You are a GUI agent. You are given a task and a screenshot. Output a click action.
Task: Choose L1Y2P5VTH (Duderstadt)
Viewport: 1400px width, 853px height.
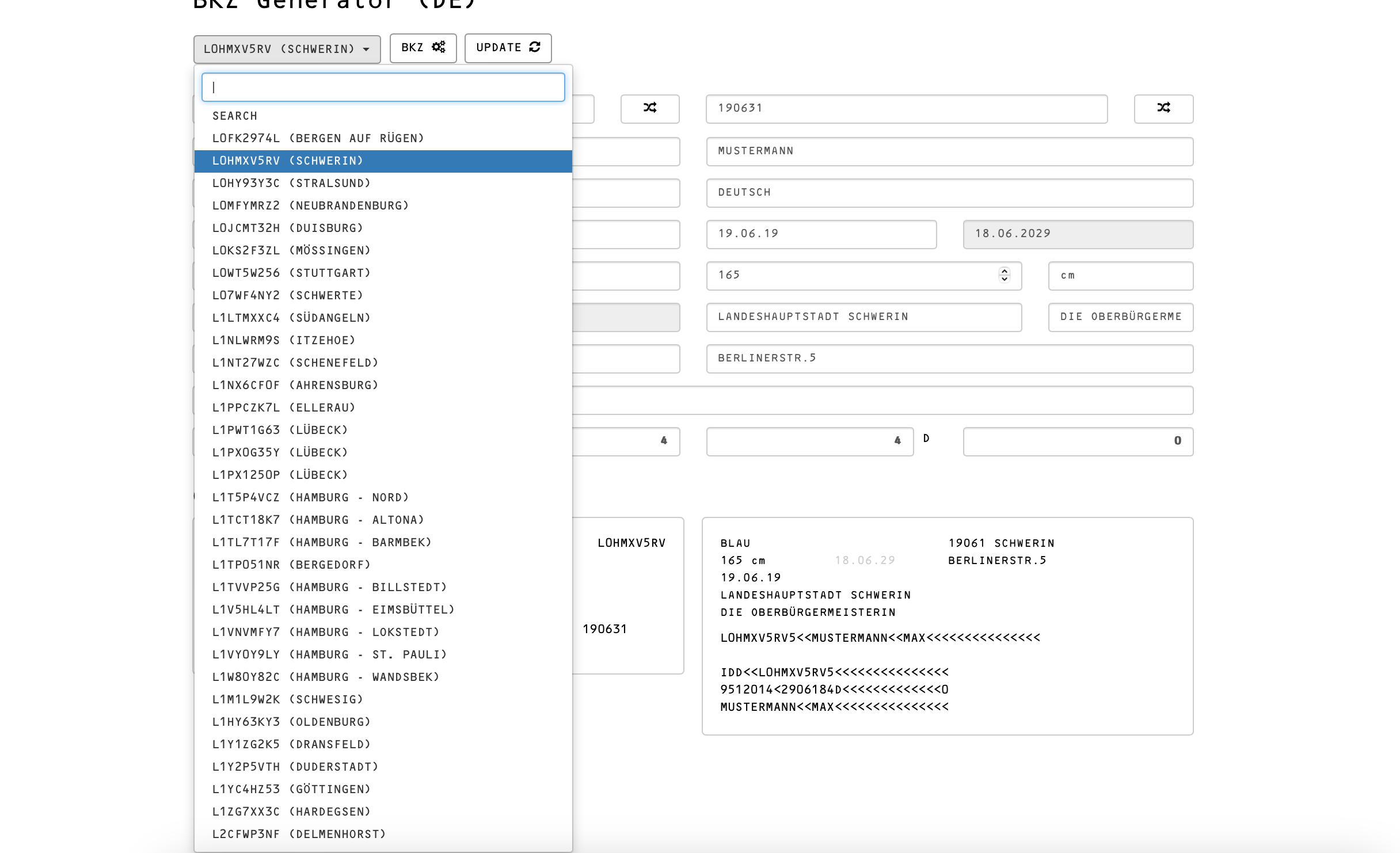[x=383, y=767]
